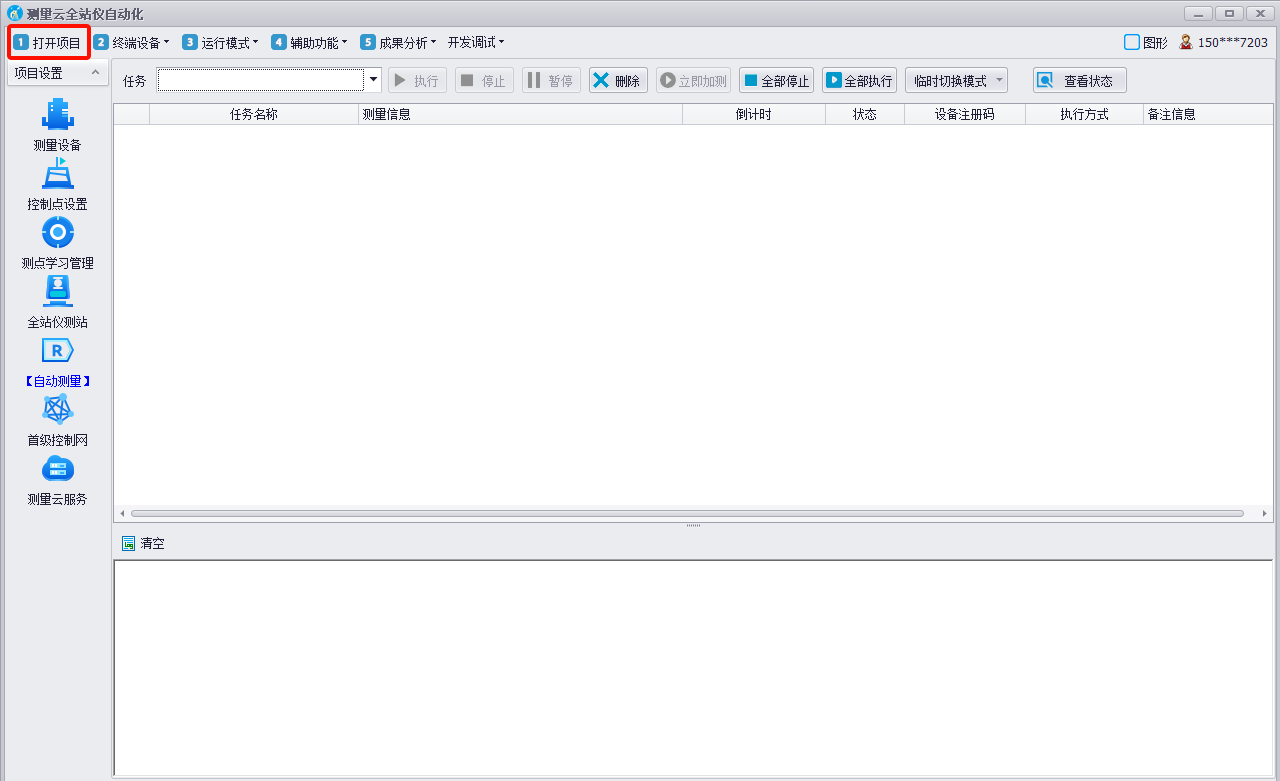Viewport: 1280px width, 781px height.
Task: Open the 测量设备 sidebar icon
Action: (57, 115)
